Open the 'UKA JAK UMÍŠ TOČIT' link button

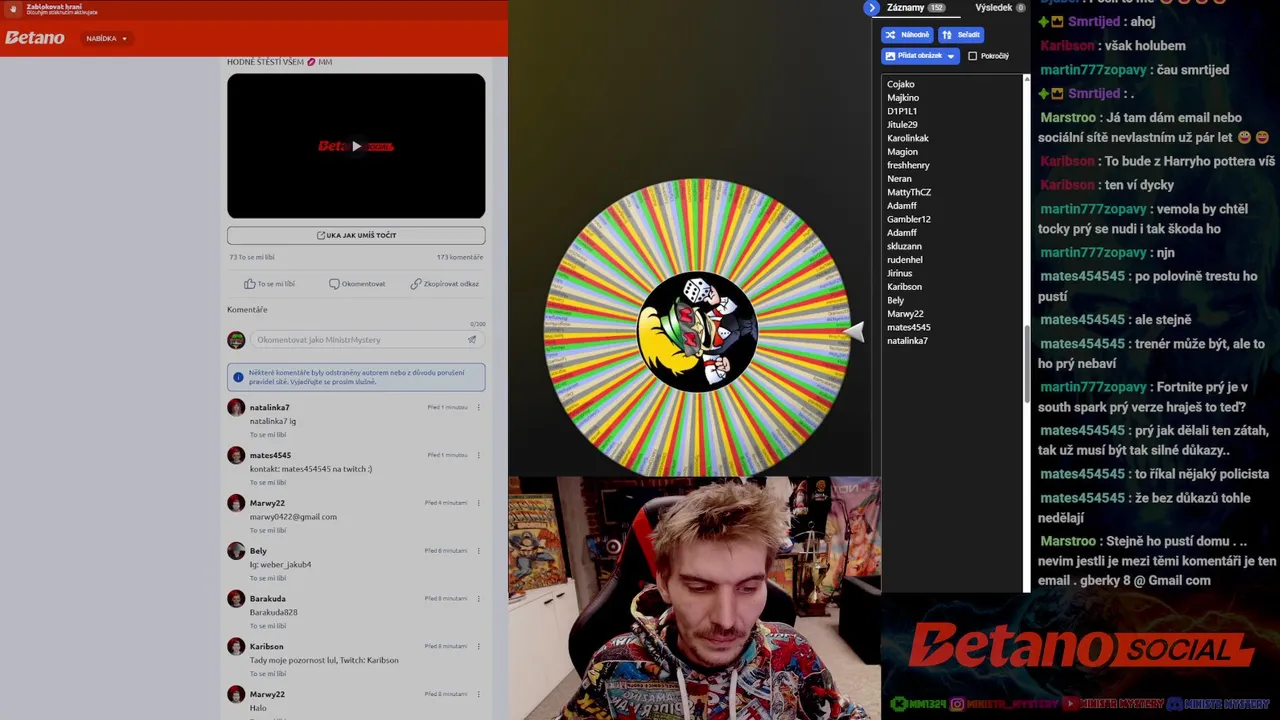[356, 235]
